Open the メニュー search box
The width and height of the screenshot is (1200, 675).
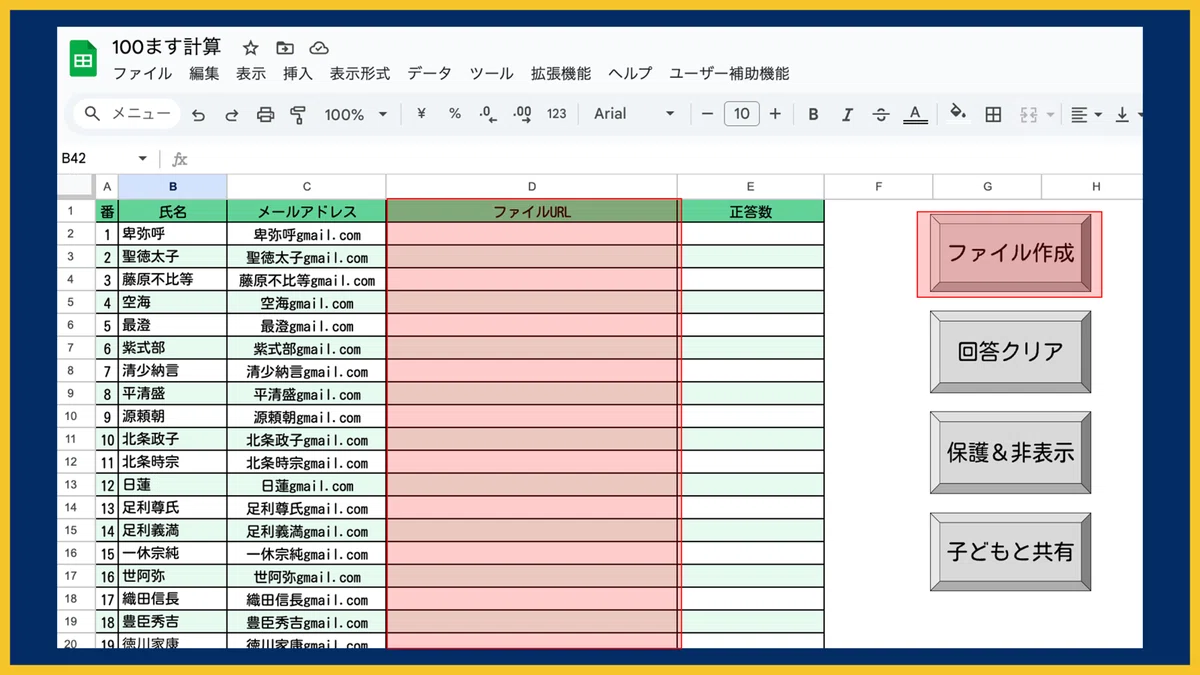tap(127, 114)
